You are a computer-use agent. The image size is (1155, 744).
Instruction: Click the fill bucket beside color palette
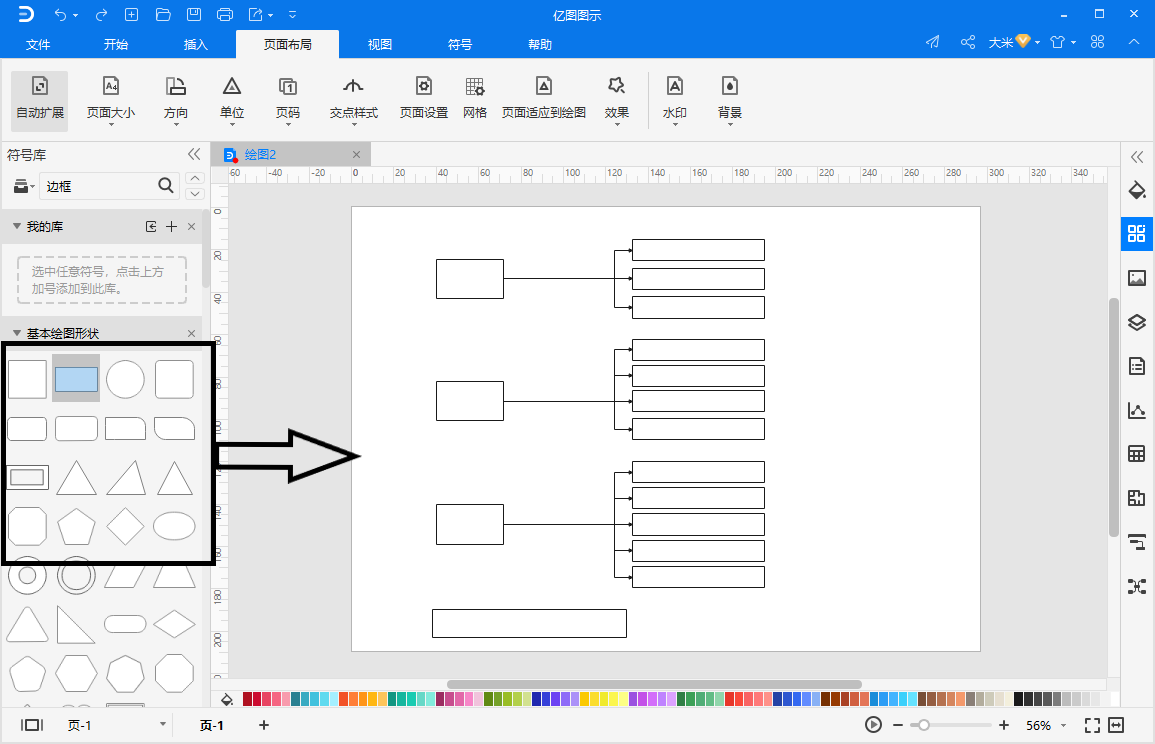pyautogui.click(x=227, y=699)
